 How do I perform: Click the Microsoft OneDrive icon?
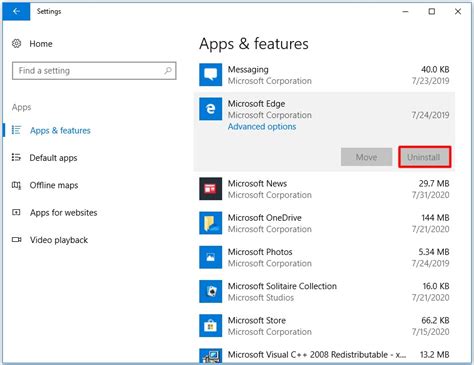coord(211,223)
